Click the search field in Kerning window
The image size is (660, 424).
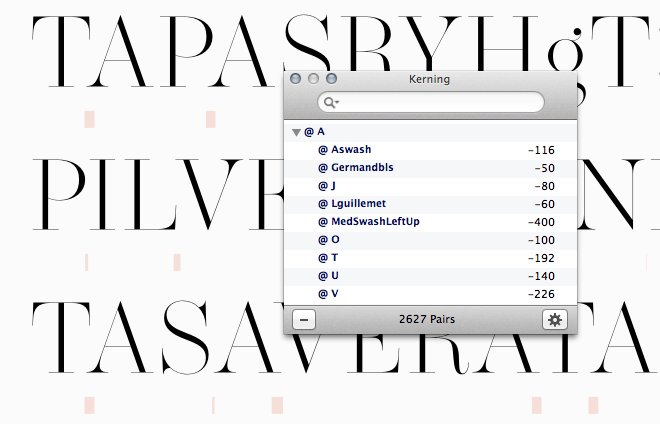[431, 102]
